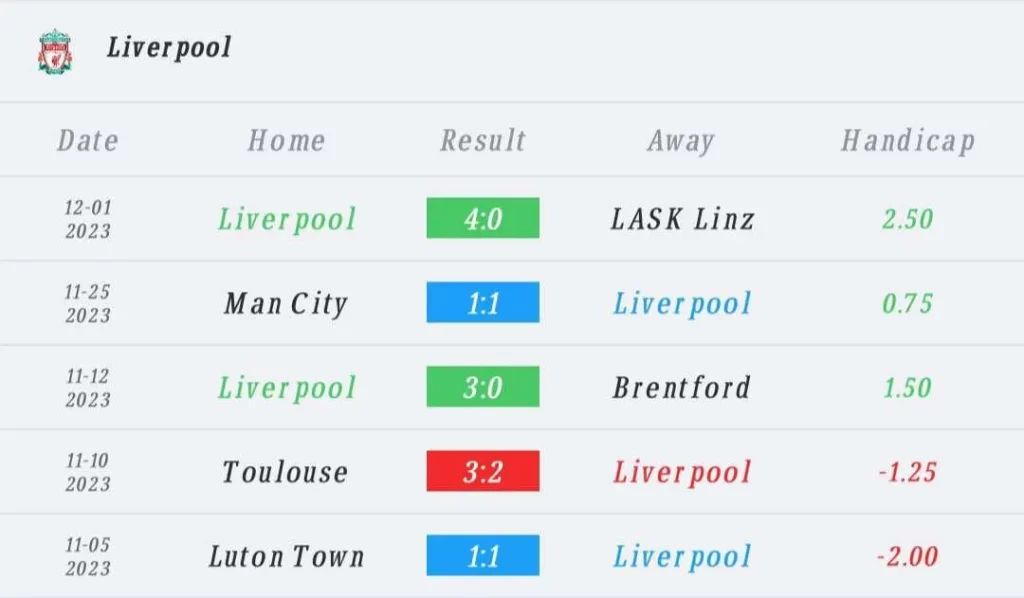
Task: Click the -2.00 handicap value
Action: tap(908, 556)
